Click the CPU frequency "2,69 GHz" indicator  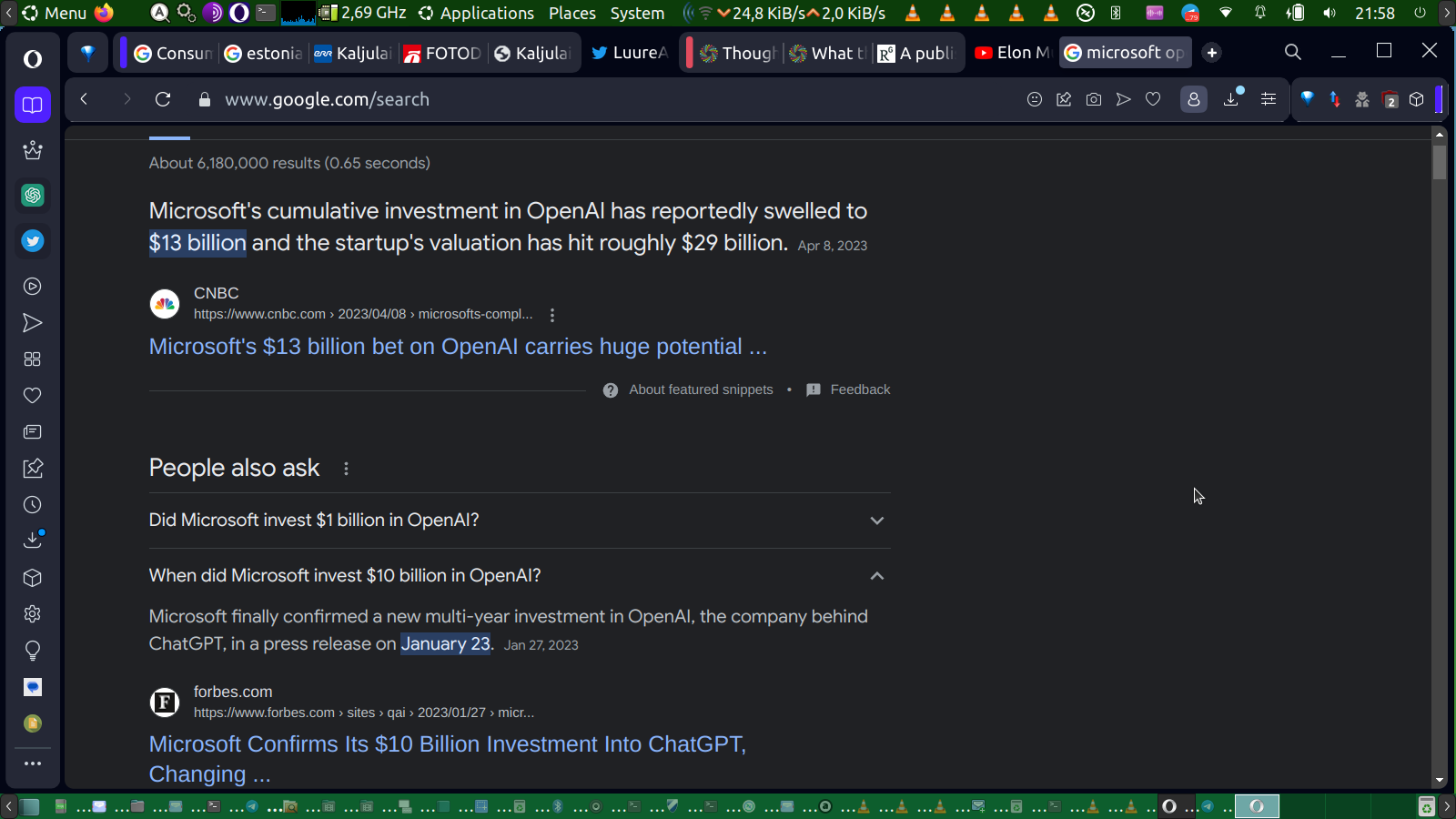pos(373,13)
